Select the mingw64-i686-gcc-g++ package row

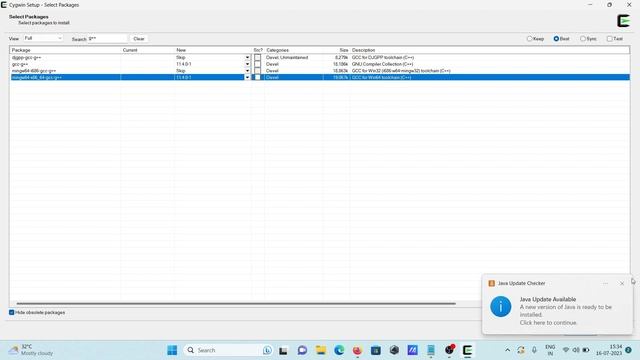[x=320, y=71]
